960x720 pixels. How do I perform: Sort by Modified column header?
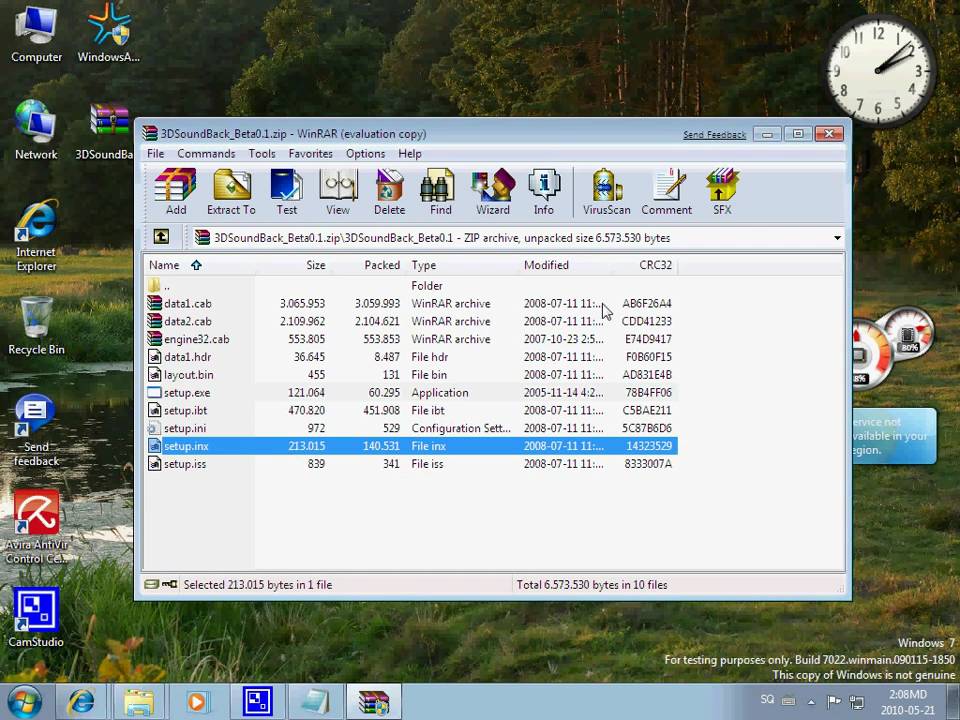(x=563, y=265)
